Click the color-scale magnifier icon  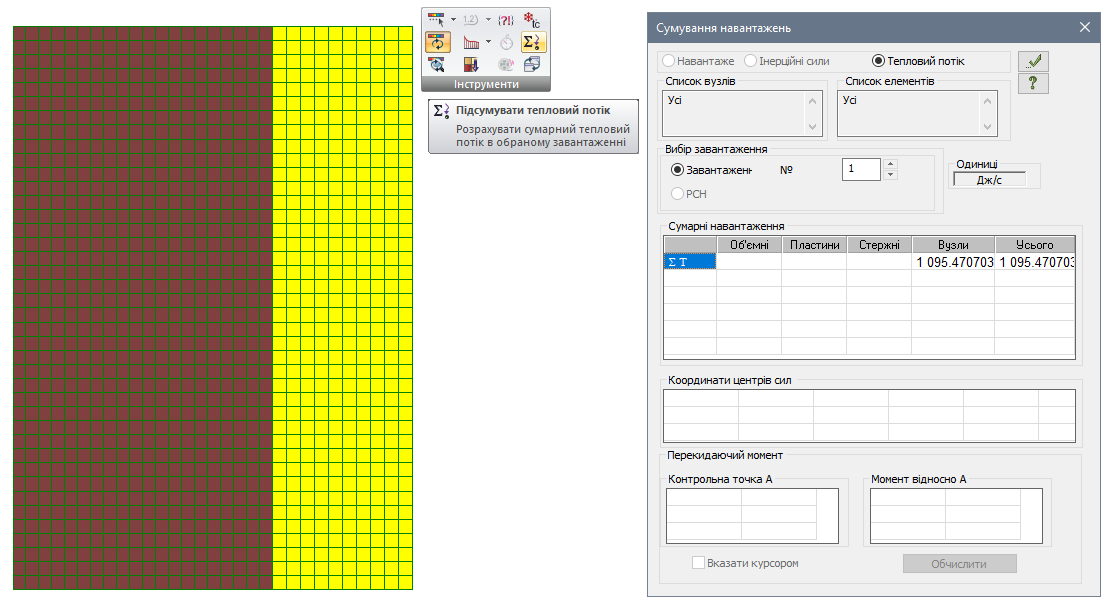pyautogui.click(x=437, y=65)
